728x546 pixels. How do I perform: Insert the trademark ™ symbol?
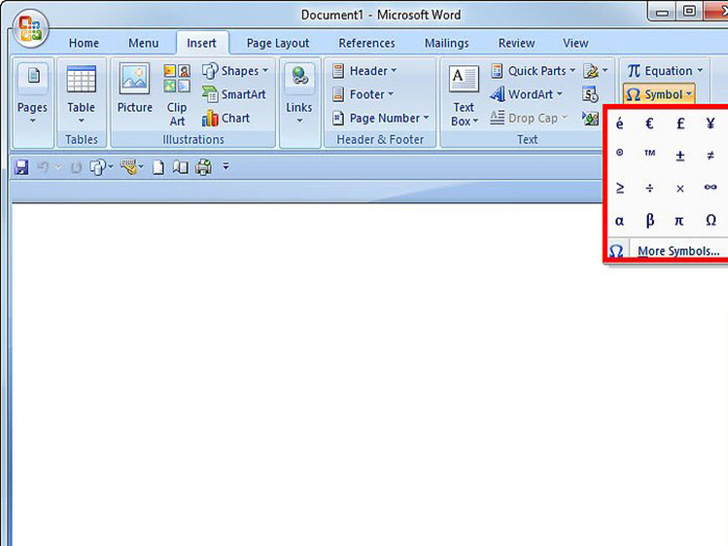tap(650, 153)
